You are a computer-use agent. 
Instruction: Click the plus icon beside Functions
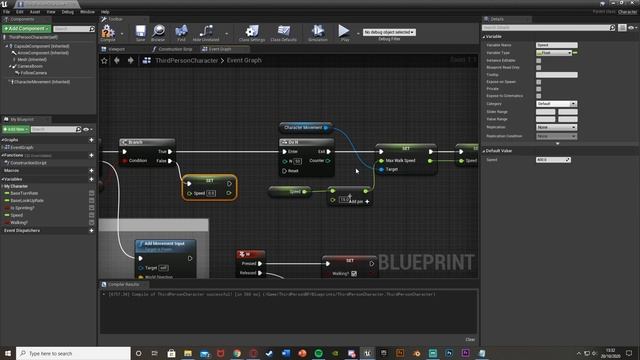(x=91, y=155)
